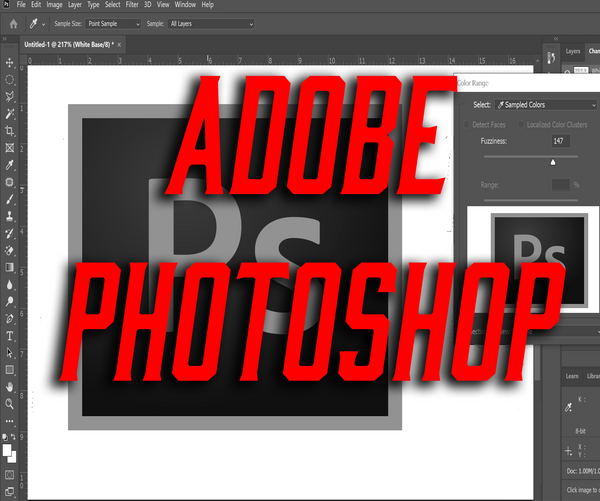Click the Fuzziness slider handle

[x=553, y=162]
